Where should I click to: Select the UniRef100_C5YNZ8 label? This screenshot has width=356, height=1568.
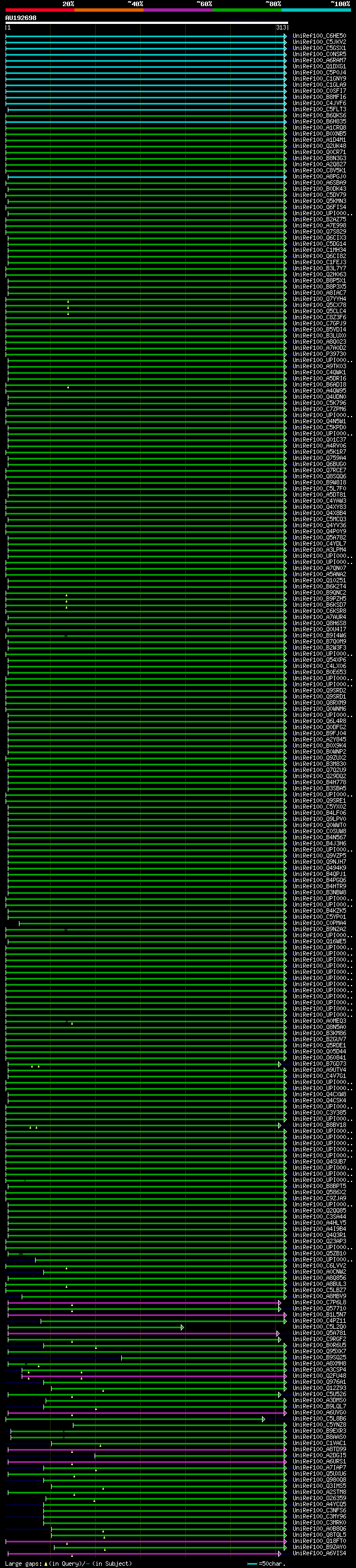coord(319,1426)
